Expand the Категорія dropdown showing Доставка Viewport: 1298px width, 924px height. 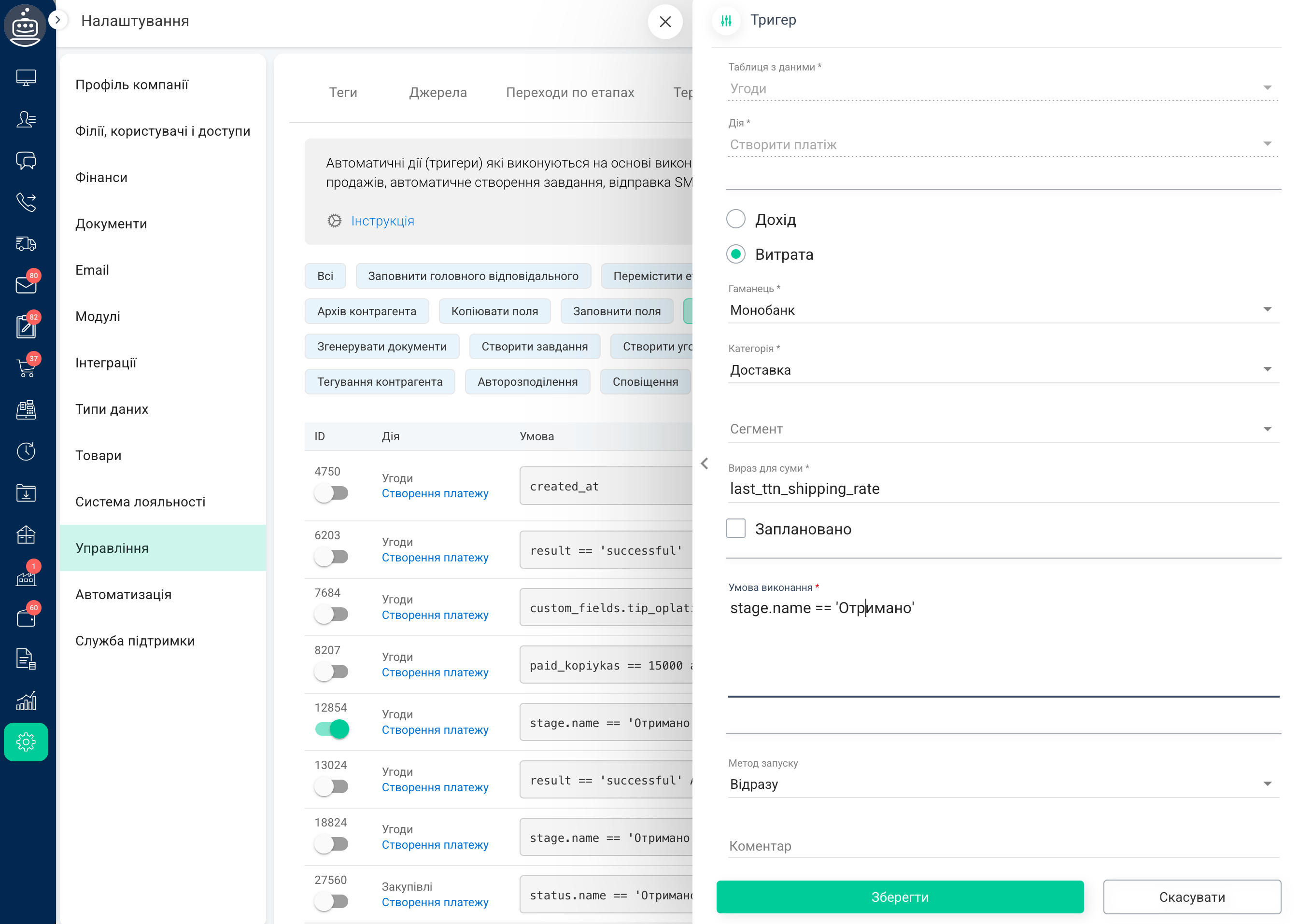click(1002, 370)
